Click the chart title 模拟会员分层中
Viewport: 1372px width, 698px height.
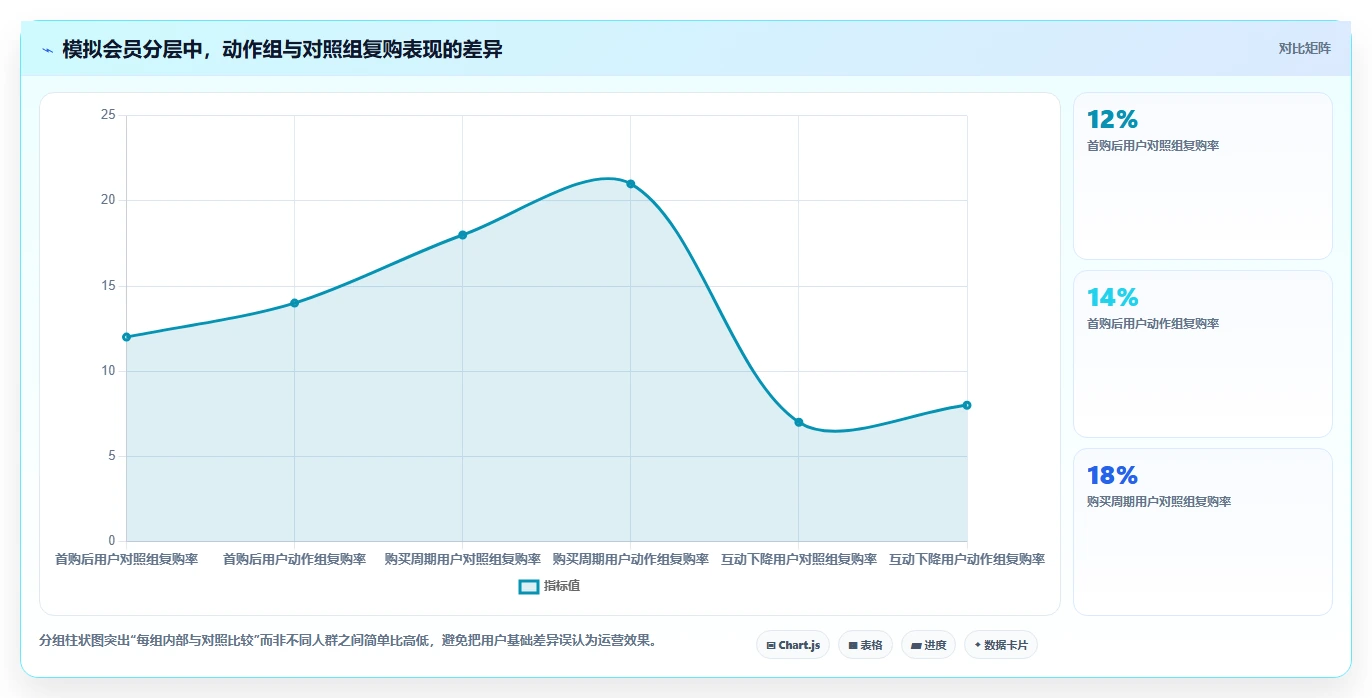pos(282,50)
